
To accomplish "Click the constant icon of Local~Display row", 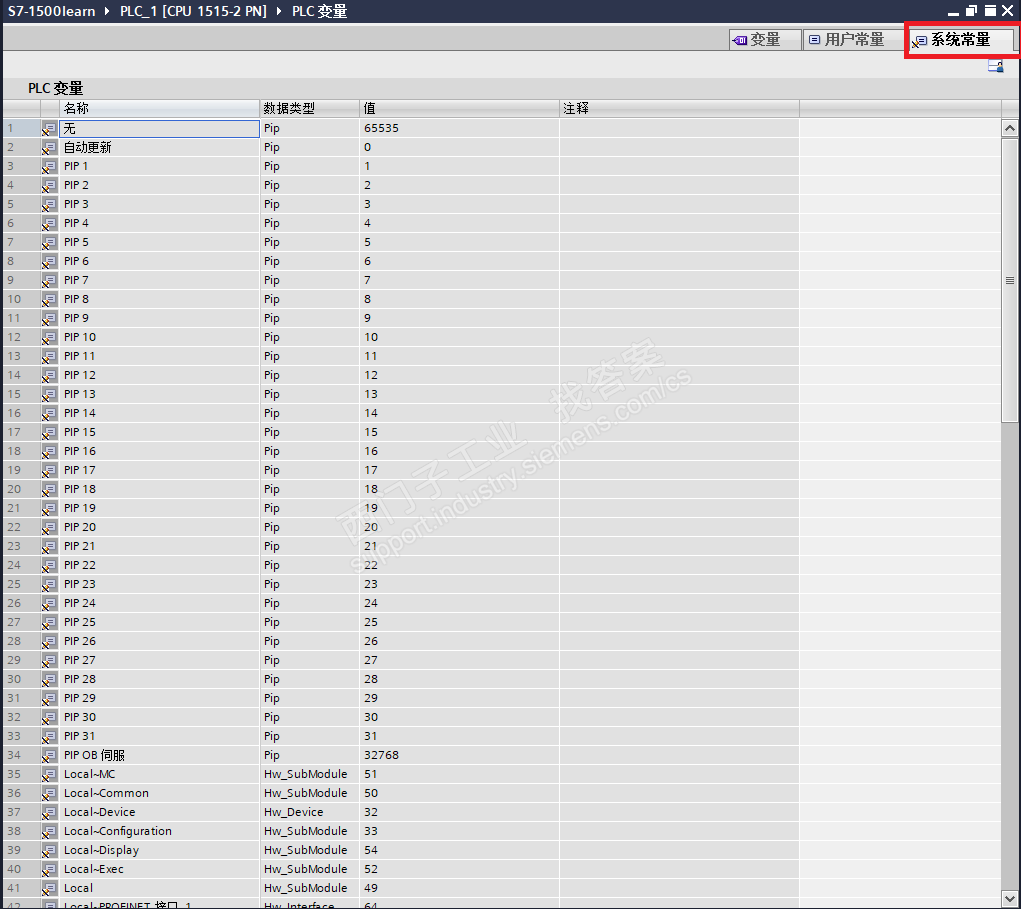I will tap(49, 850).
